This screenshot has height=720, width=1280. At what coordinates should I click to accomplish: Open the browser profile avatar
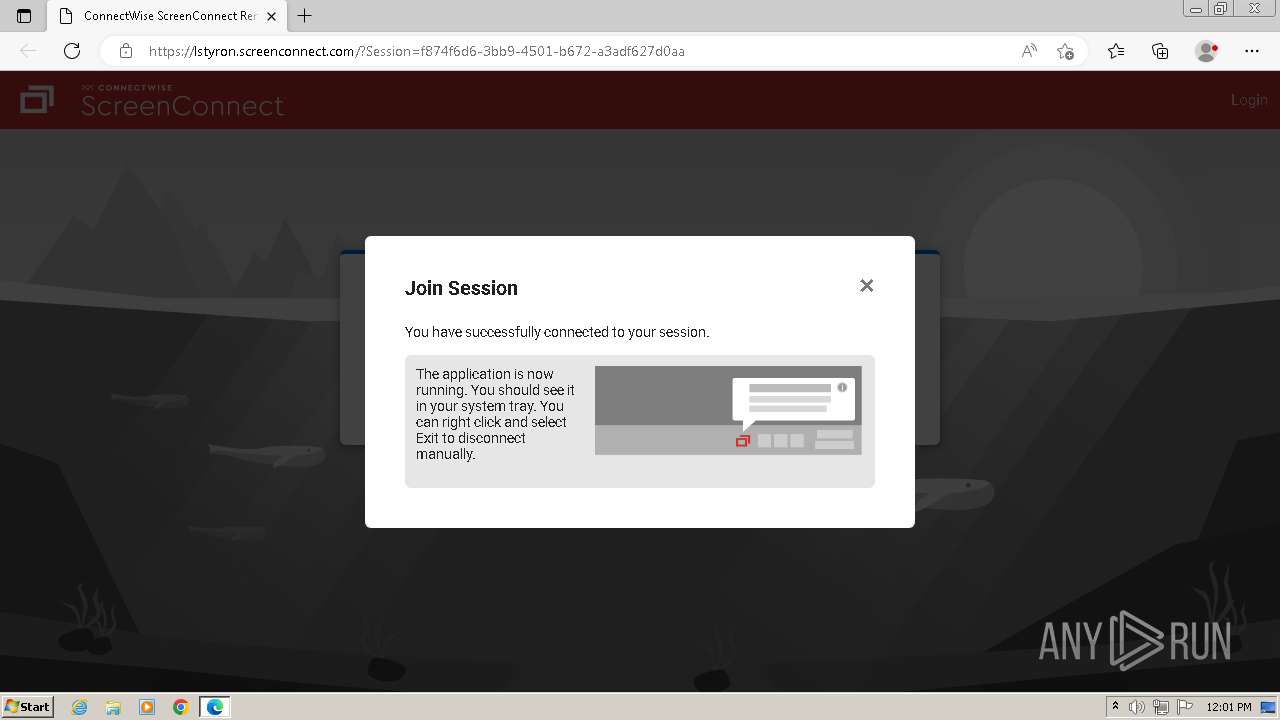(x=1206, y=51)
